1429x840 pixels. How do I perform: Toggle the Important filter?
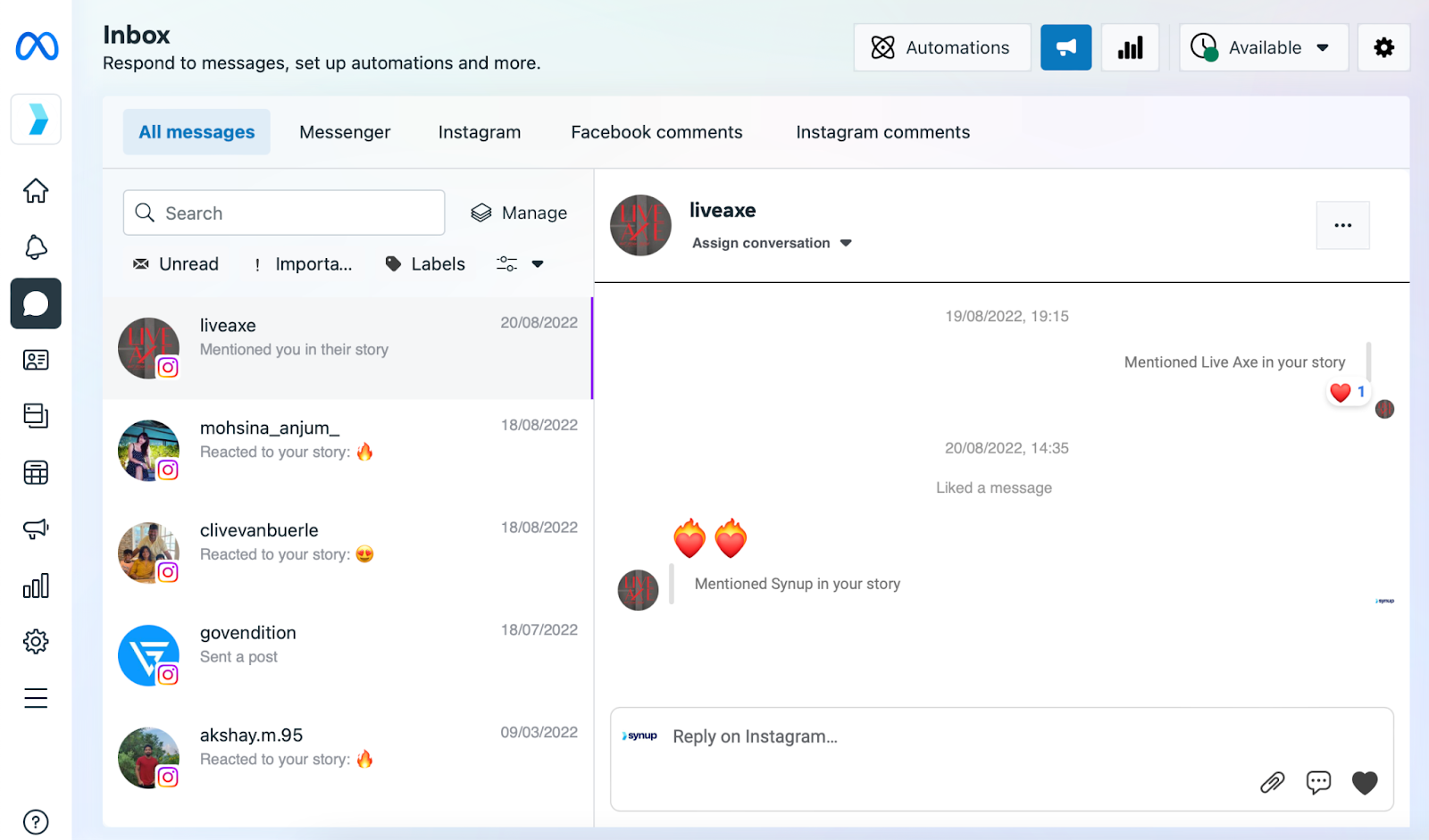click(303, 264)
